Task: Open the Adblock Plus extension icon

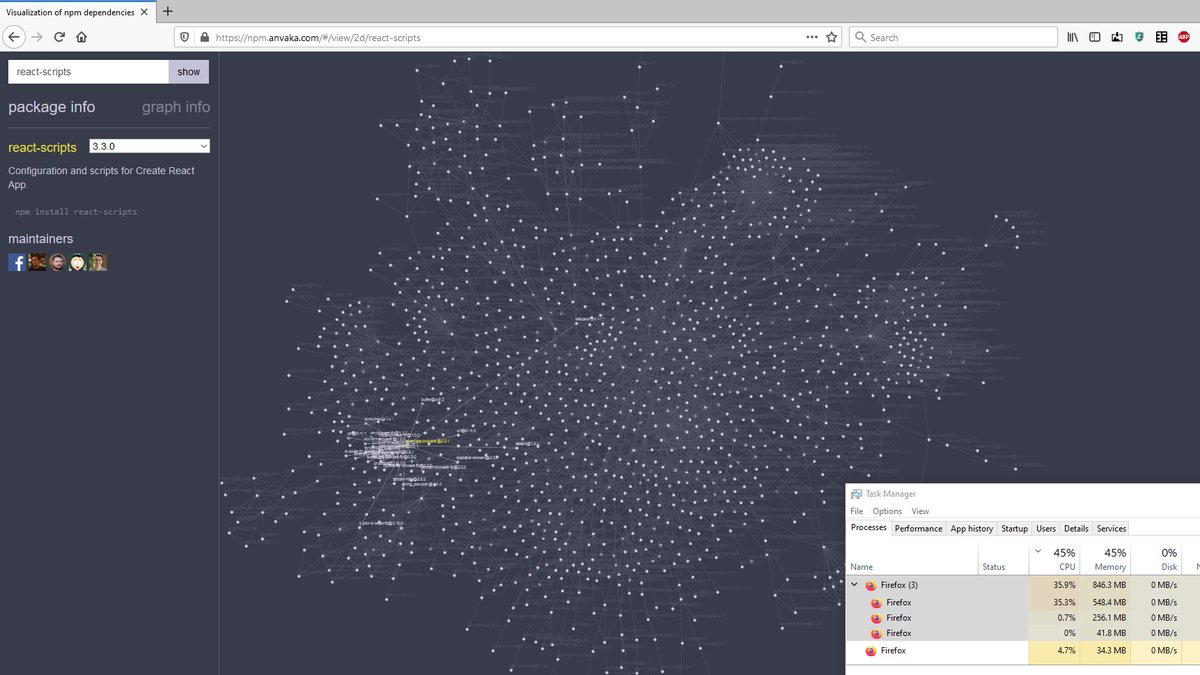Action: 1184,37
